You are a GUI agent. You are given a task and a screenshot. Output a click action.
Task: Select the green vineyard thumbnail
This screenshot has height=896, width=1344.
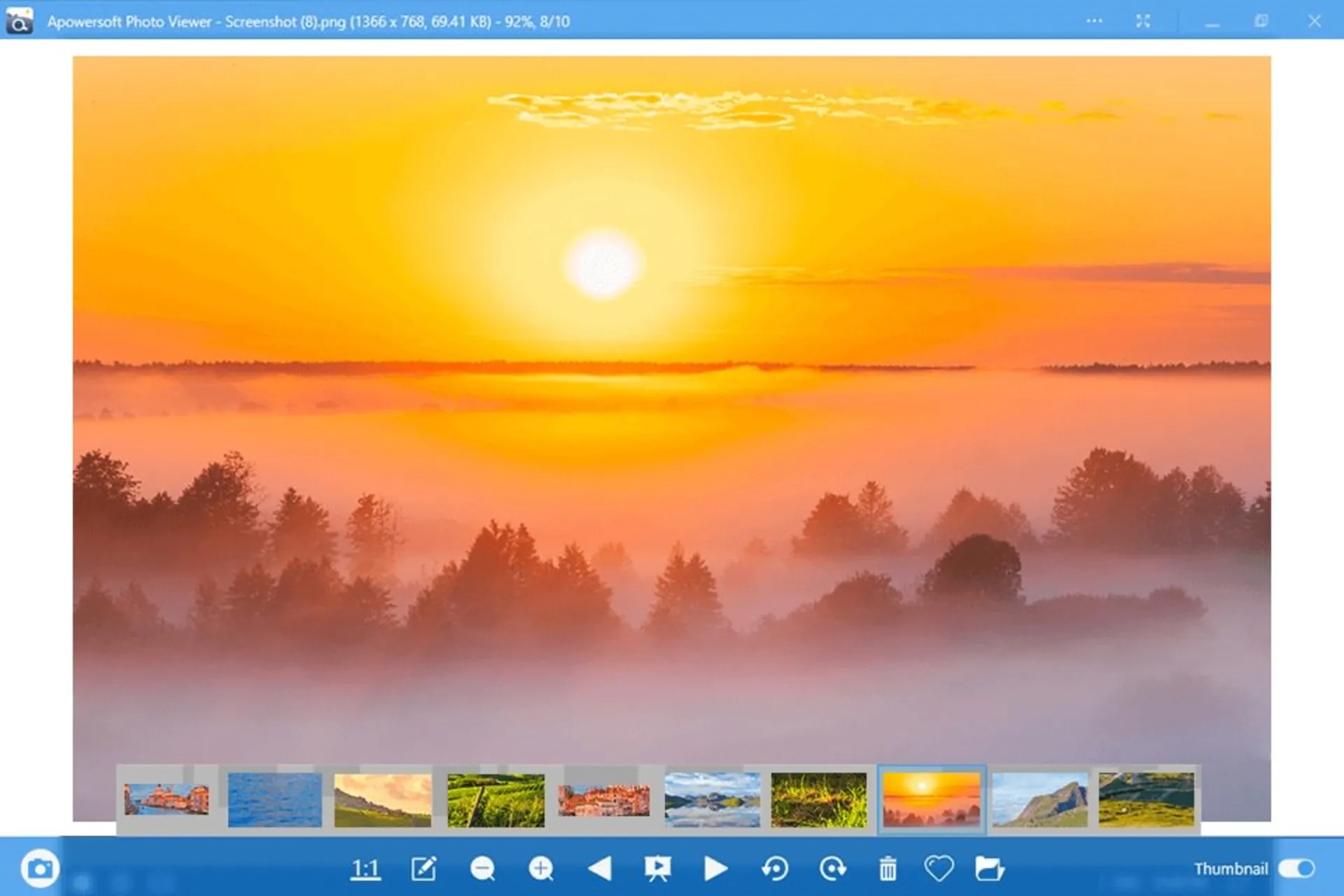click(x=496, y=798)
